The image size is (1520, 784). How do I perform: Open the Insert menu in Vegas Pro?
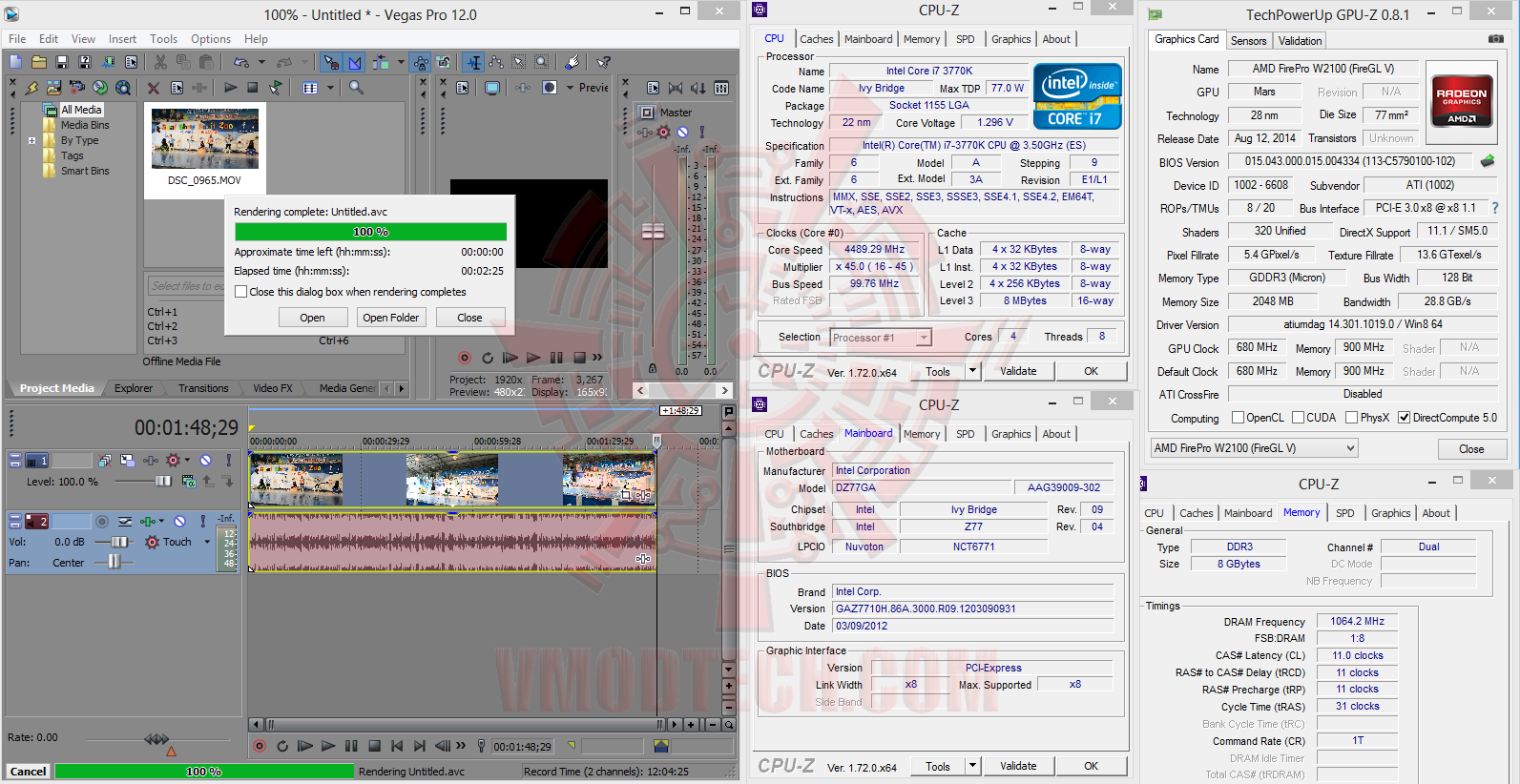pos(122,39)
